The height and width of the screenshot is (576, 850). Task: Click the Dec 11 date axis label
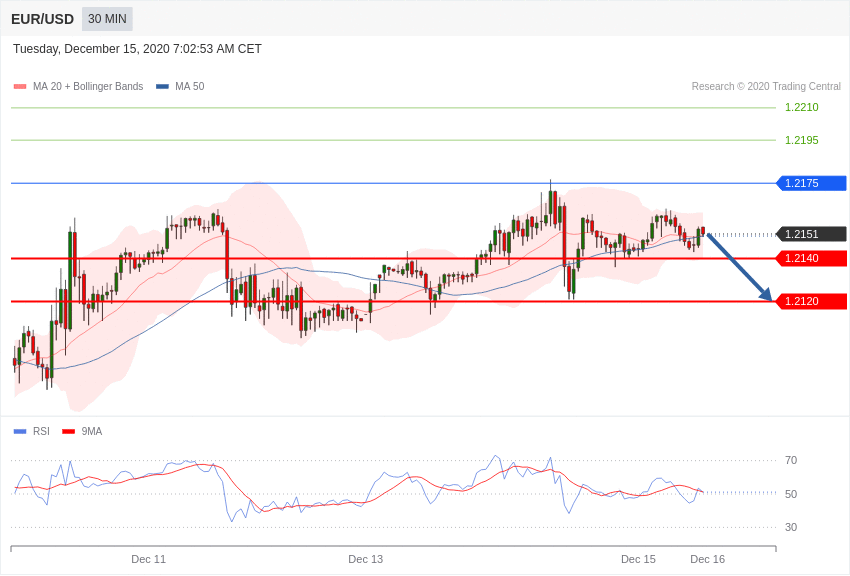click(x=149, y=559)
